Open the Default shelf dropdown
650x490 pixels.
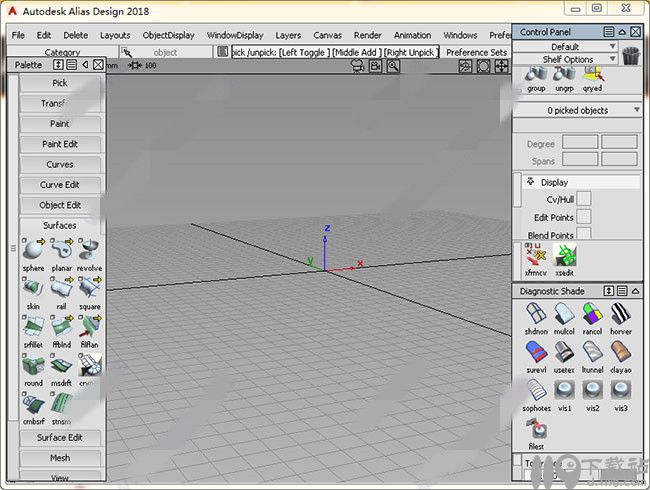click(565, 46)
